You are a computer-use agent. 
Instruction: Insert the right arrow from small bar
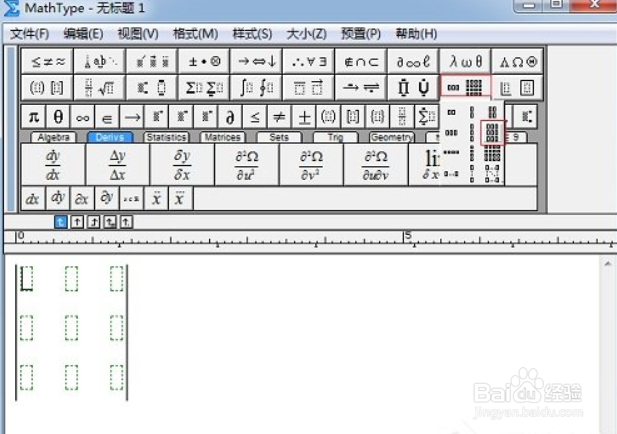tap(132, 117)
